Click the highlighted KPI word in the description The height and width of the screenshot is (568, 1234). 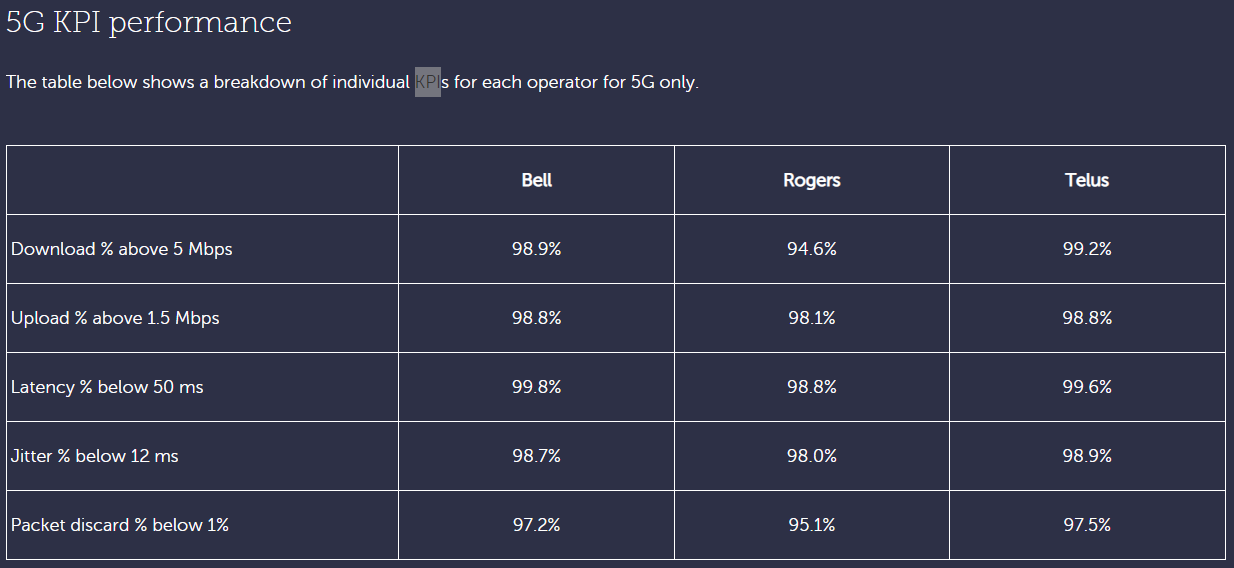click(427, 82)
